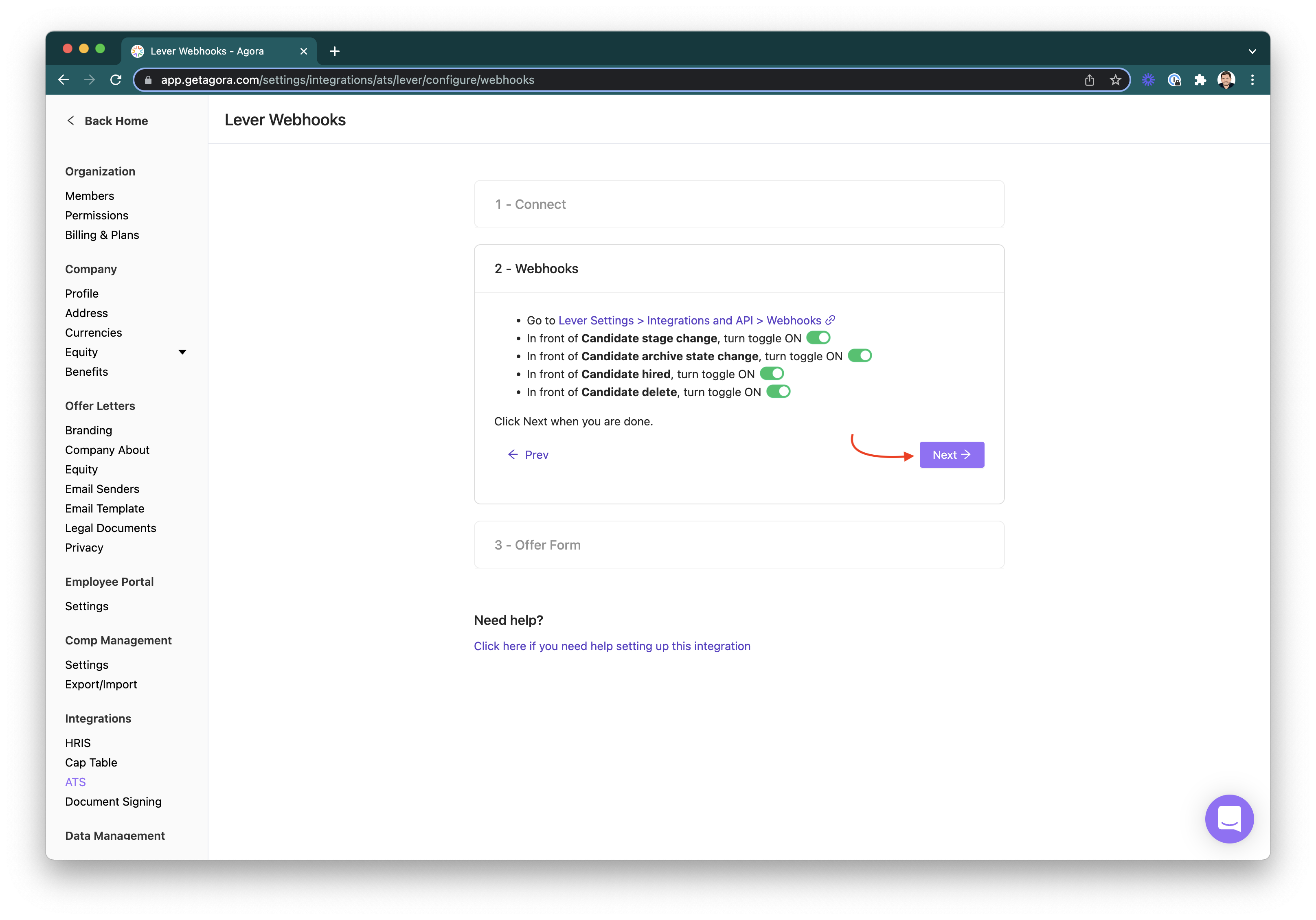Open Benefits settings
1316x920 pixels.
pos(87,371)
